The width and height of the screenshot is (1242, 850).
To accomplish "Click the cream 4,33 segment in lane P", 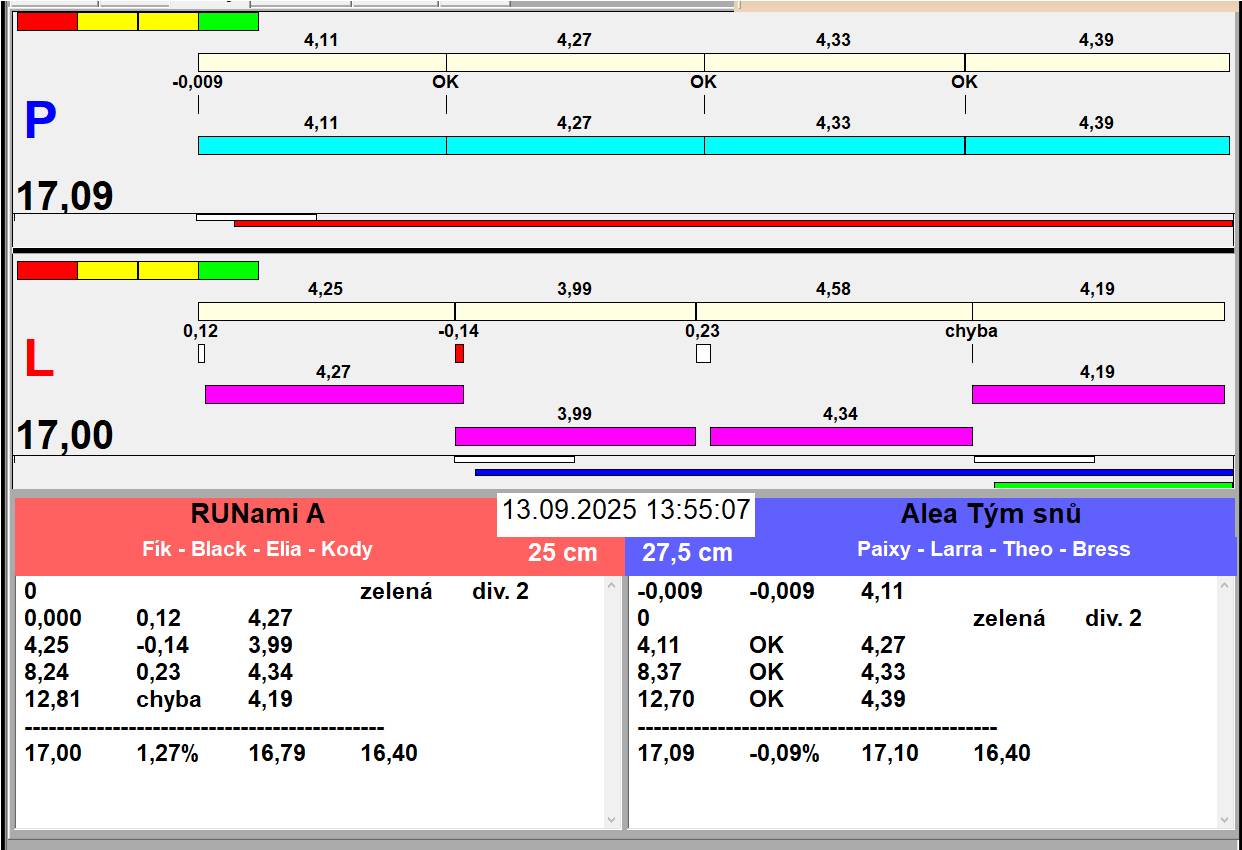I will [834, 62].
